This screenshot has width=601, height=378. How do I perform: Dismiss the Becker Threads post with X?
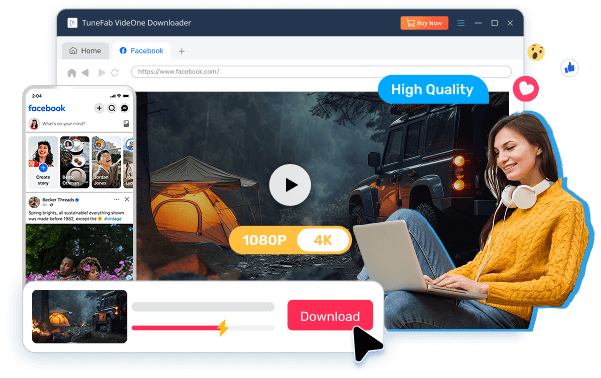click(x=127, y=199)
